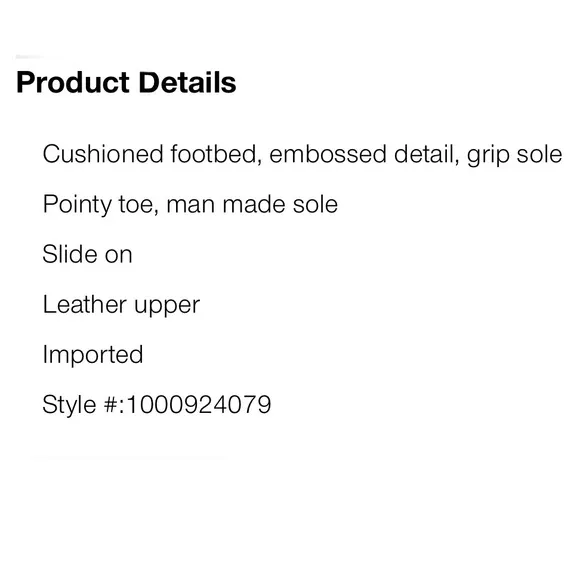The image size is (580, 580).
Task: Click the style number 1000924079
Action: (x=199, y=404)
